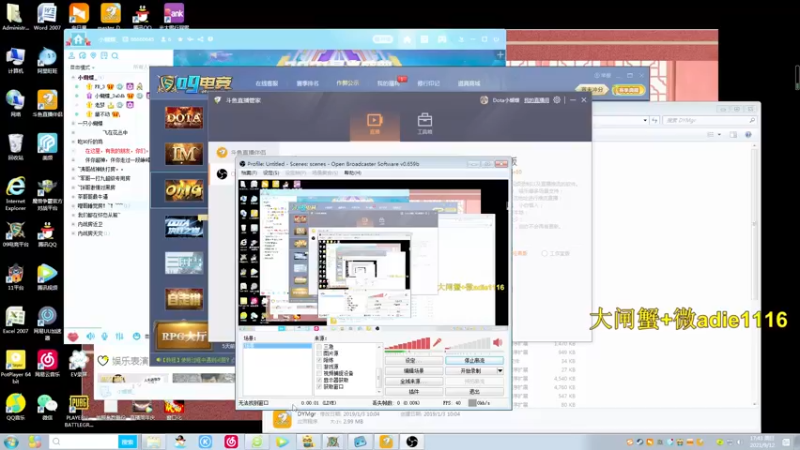
Task: Click the 退出 button in OBS
Action: 474,392
